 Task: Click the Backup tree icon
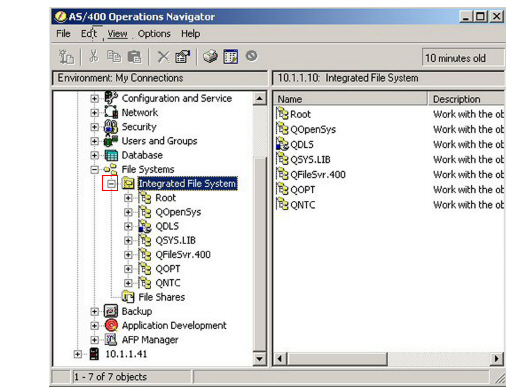pyautogui.click(x=111, y=311)
